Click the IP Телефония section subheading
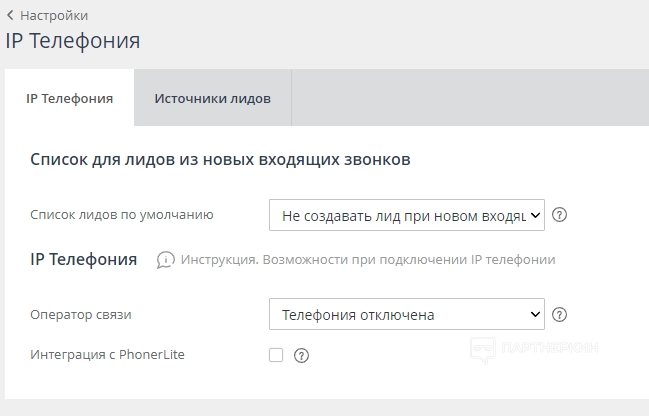The image size is (649, 416). tap(84, 259)
